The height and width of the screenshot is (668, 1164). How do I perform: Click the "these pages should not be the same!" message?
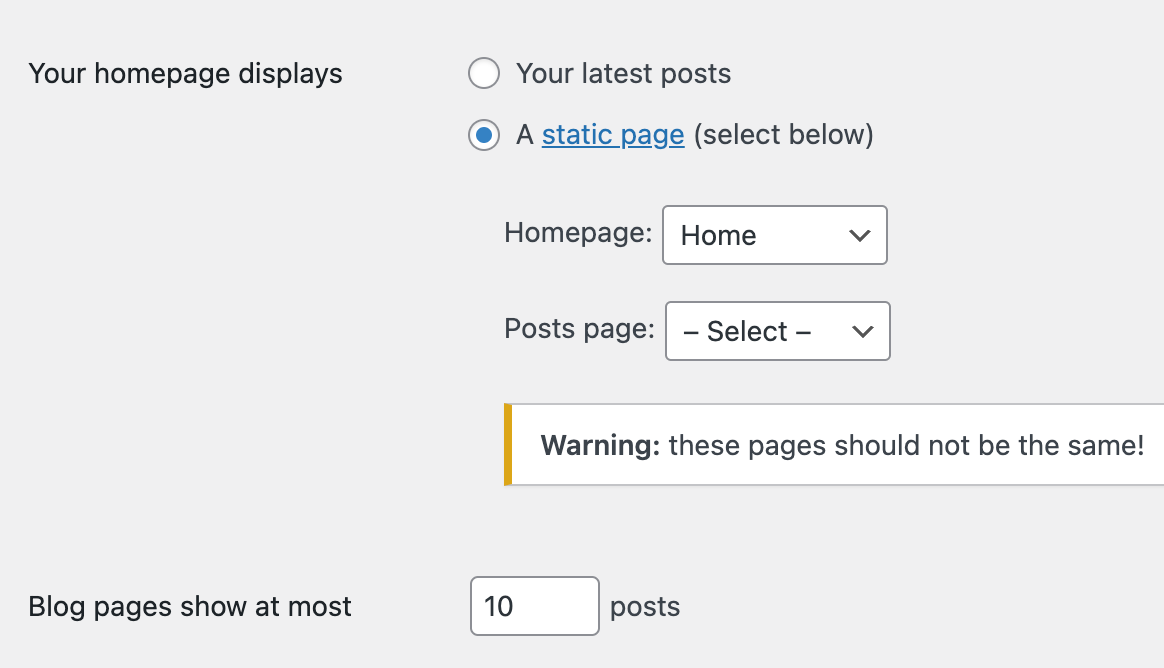(x=906, y=445)
